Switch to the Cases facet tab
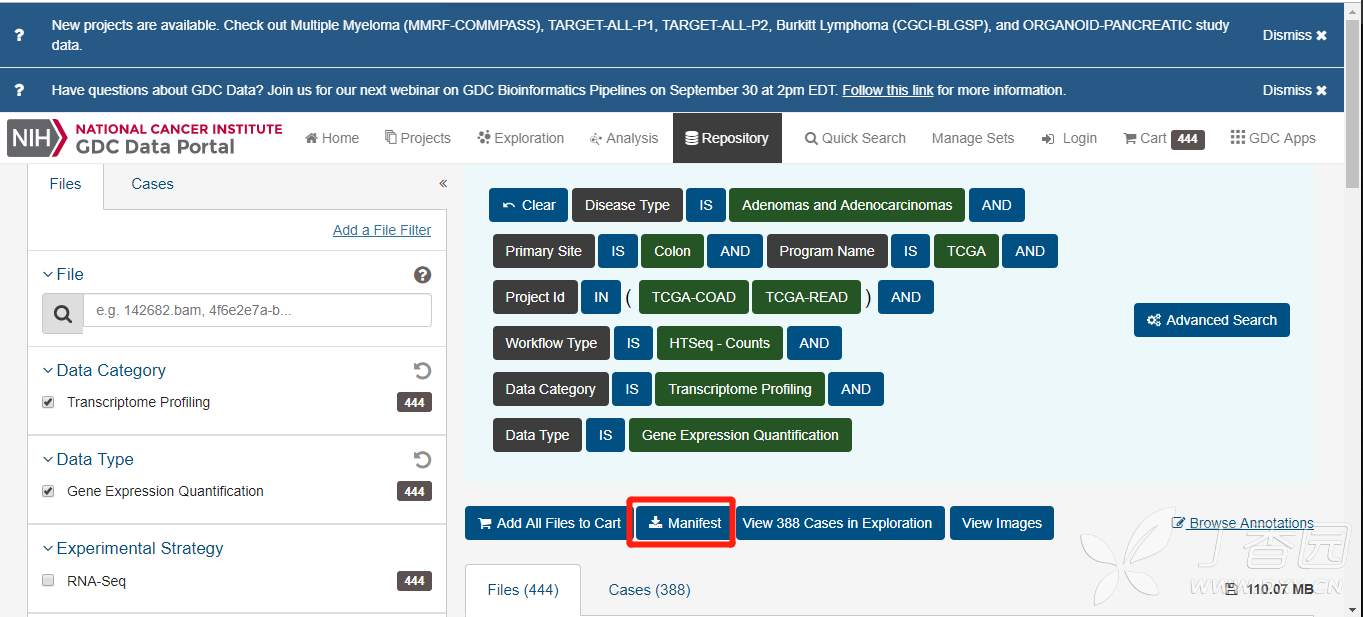 point(152,184)
